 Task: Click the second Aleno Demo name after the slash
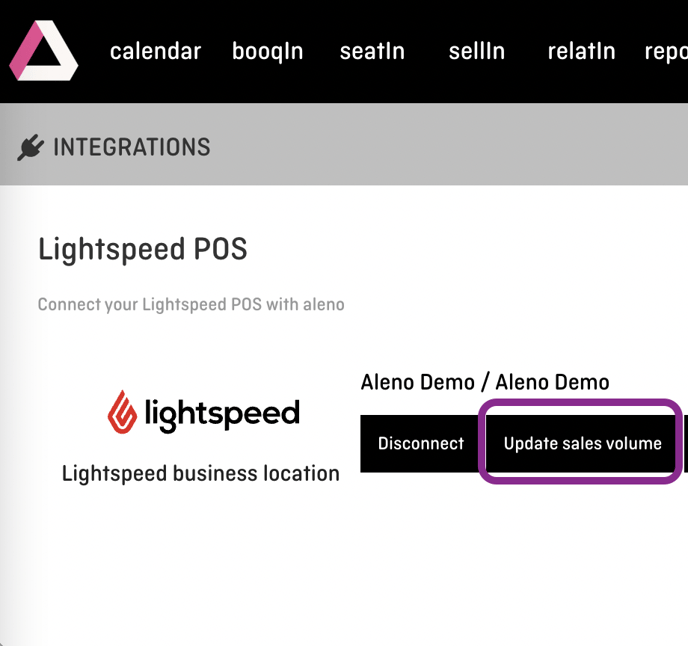[552, 382]
